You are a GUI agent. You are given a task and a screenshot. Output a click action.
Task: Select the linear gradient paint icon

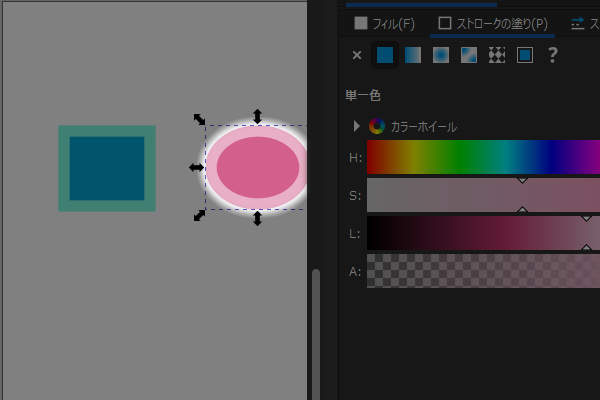tap(413, 56)
